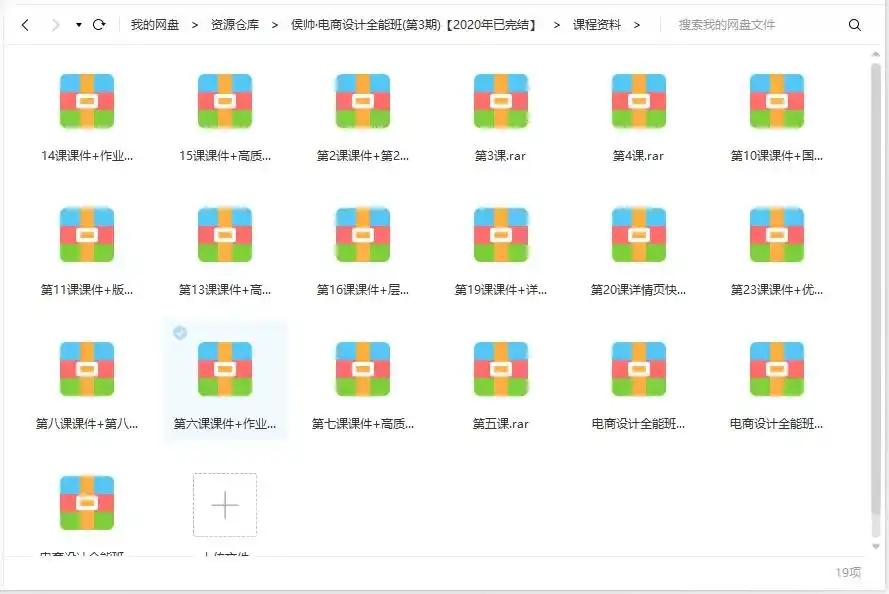Select the 14课课件+作业 archive icon
Viewport: 889px width, 594px height.
coord(87,101)
